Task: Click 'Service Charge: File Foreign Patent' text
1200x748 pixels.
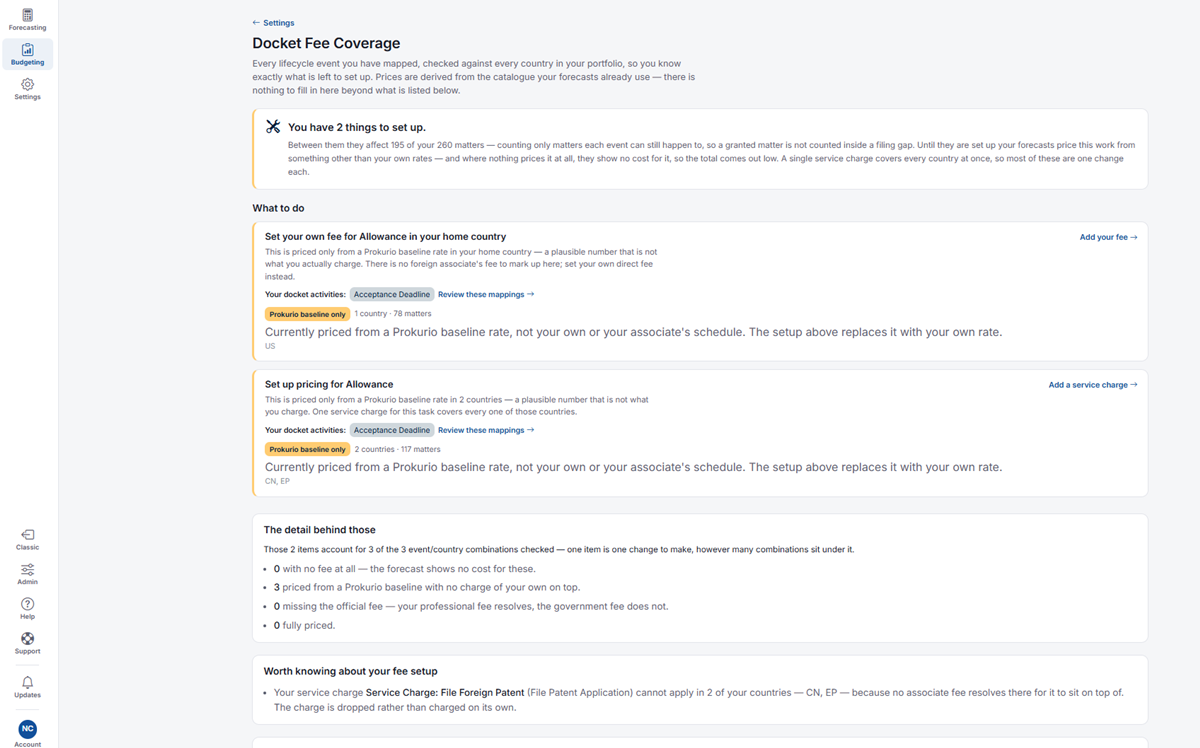Action: point(445,692)
